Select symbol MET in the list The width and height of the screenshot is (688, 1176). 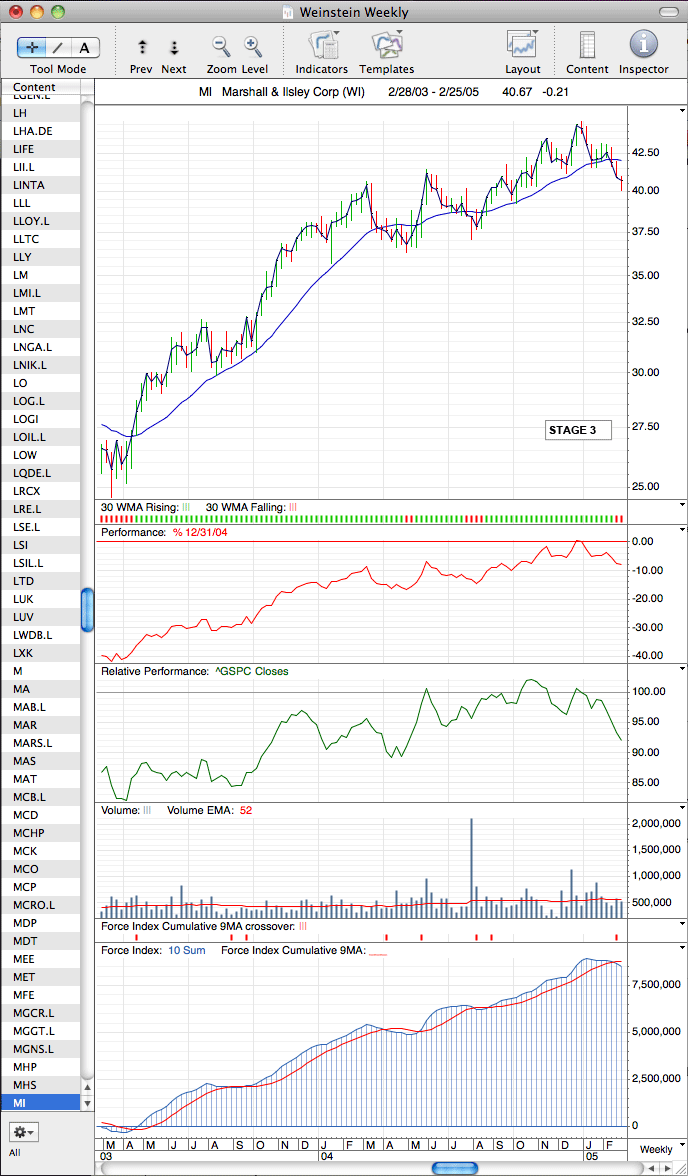click(41, 976)
